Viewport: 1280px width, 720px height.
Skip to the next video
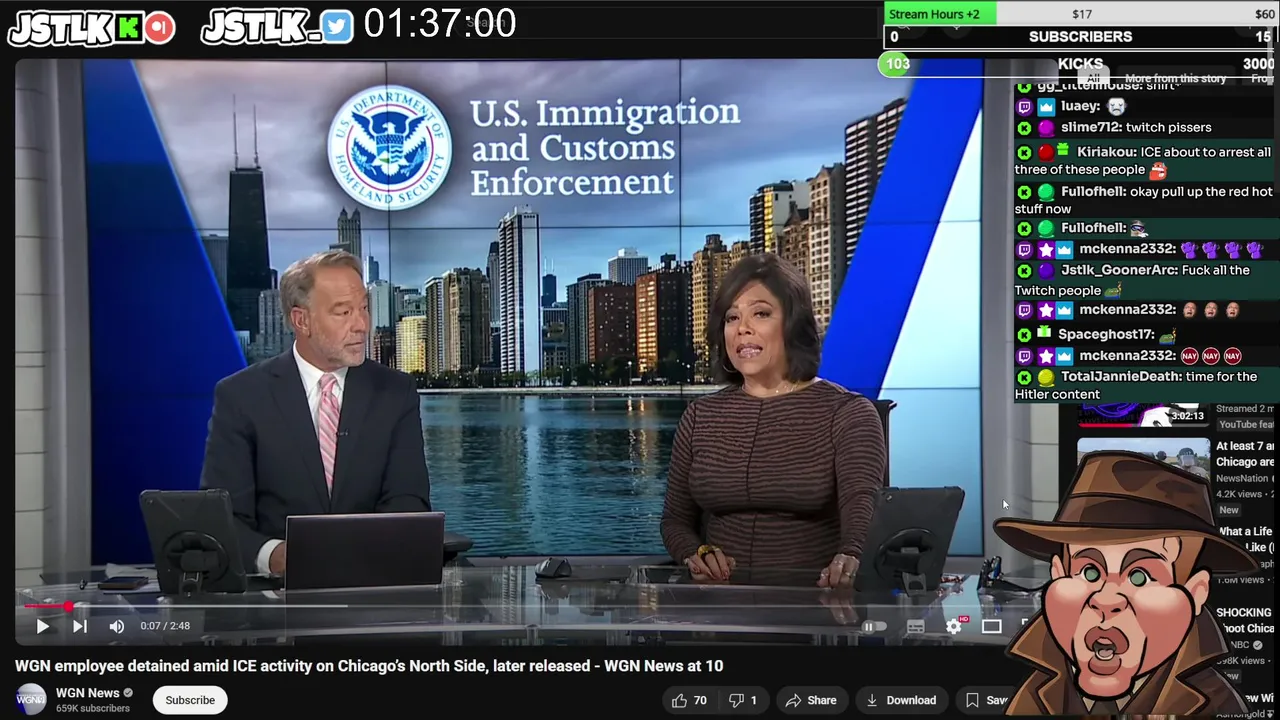point(80,626)
